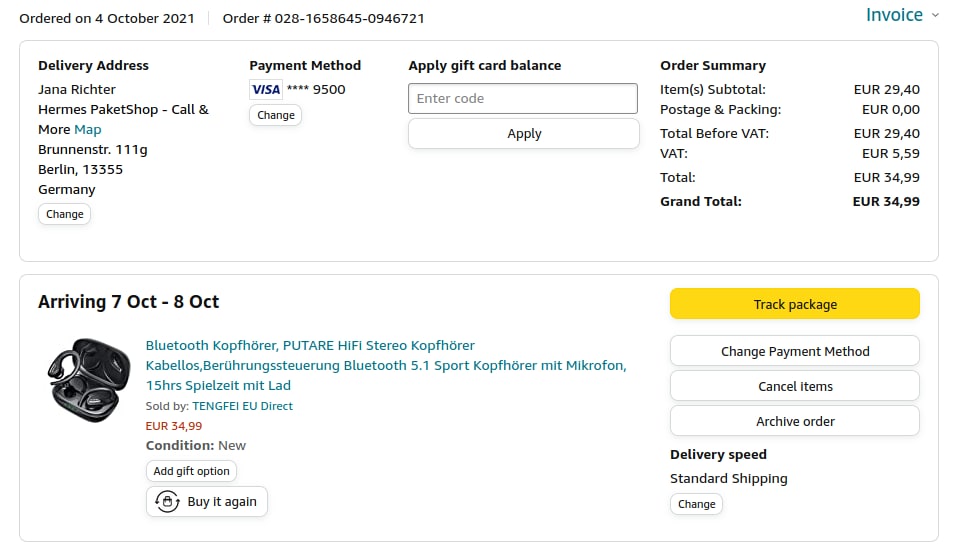958x554 pixels.
Task: Click the order number text
Action: tap(323, 18)
